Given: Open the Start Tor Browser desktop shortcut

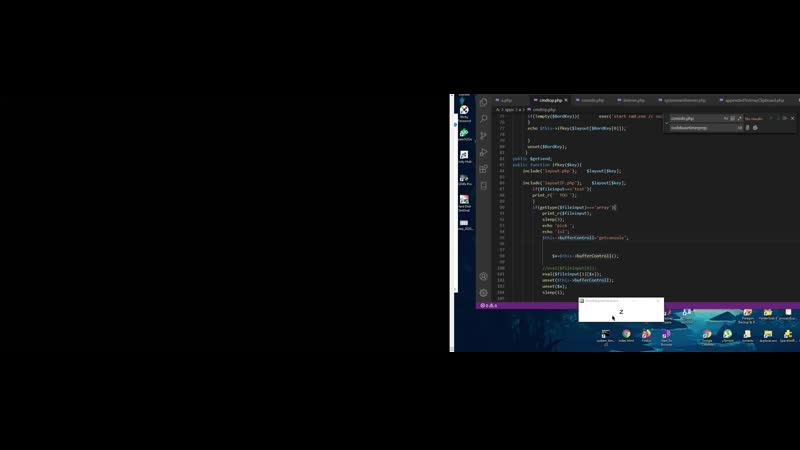Looking at the screenshot, I should [666, 337].
